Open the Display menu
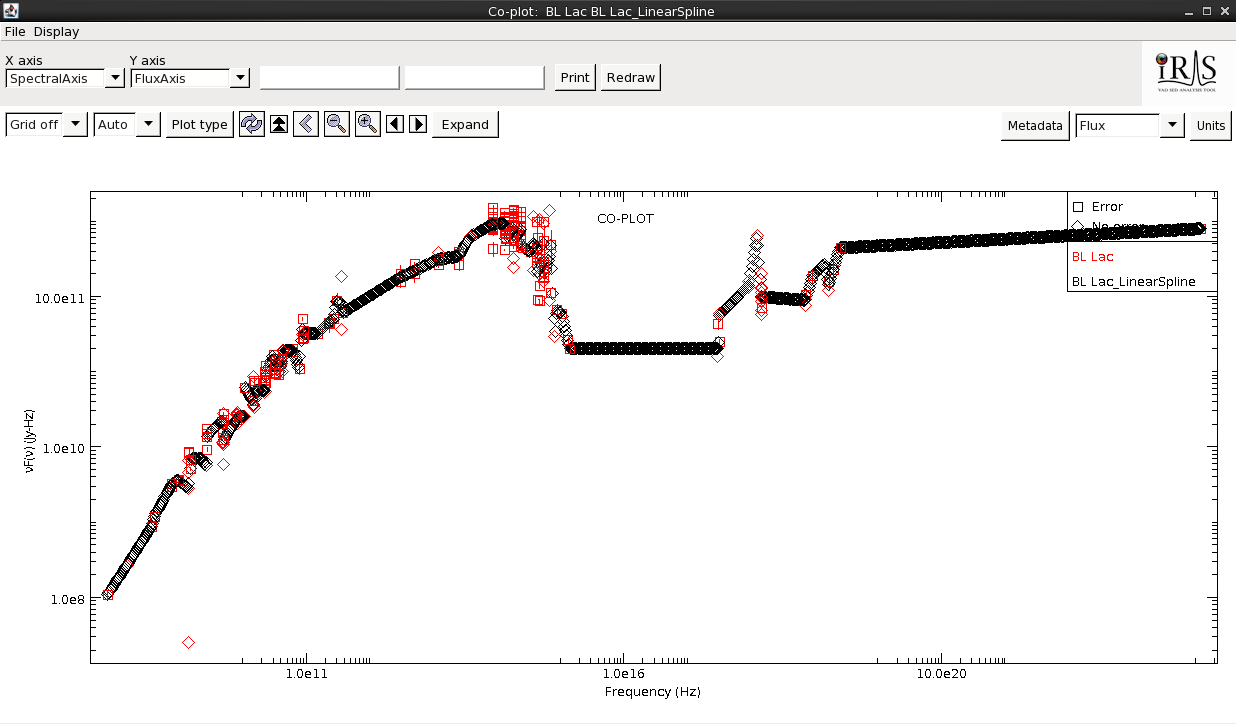This screenshot has width=1236, height=724. click(56, 31)
